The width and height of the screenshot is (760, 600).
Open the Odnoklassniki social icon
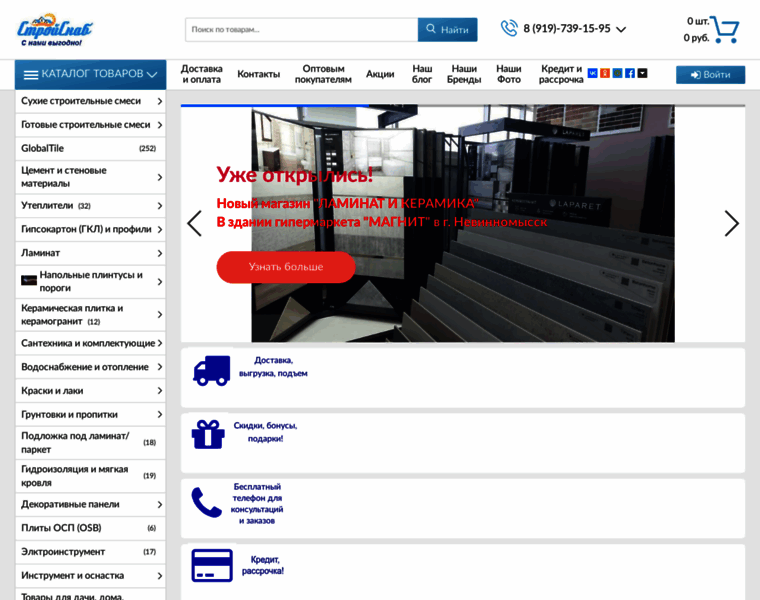[605, 73]
